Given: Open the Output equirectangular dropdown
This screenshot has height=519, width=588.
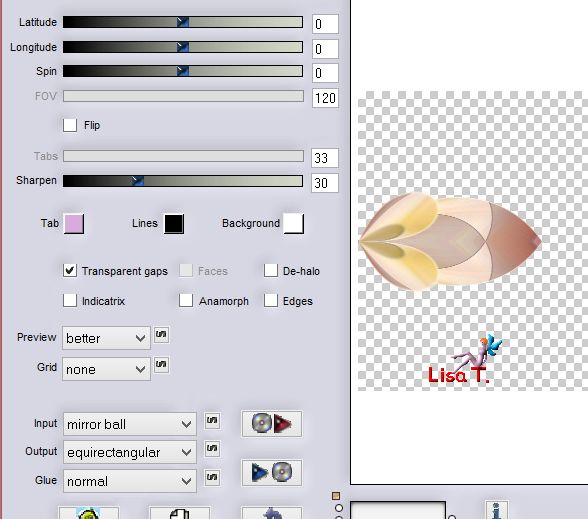Looking at the screenshot, I should pos(130,452).
